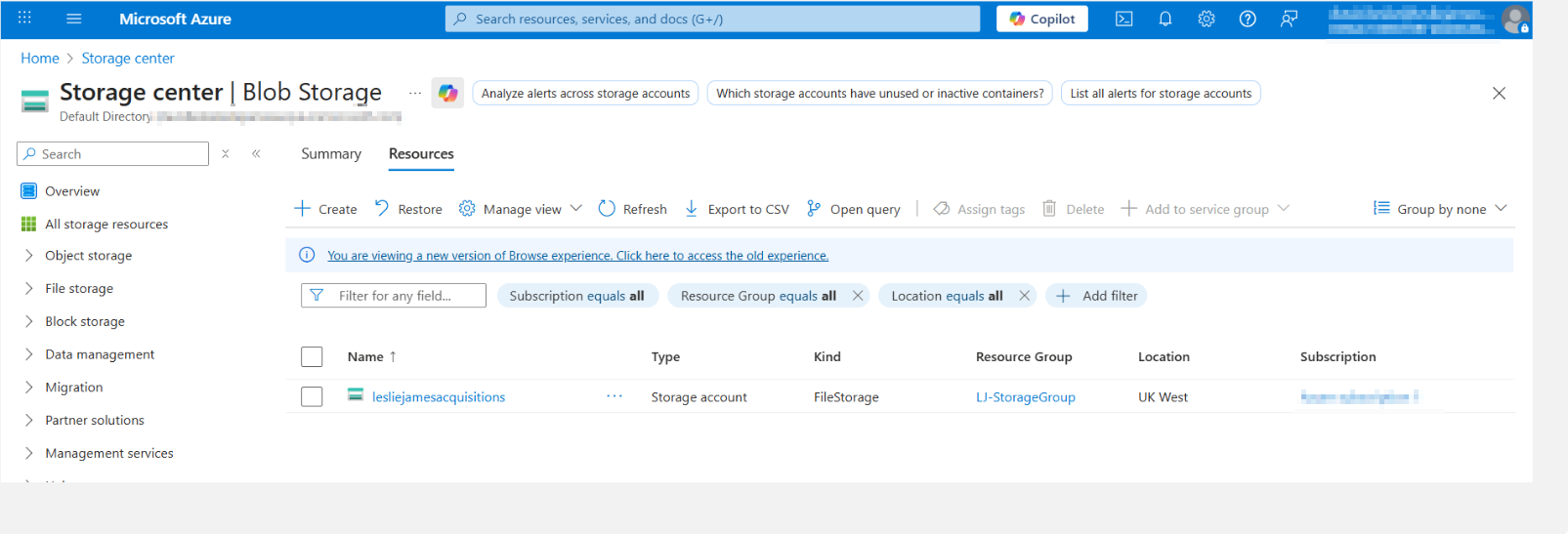Open the feedback icon
Image resolution: width=1568 pixels, height=534 pixels.
(1289, 19)
